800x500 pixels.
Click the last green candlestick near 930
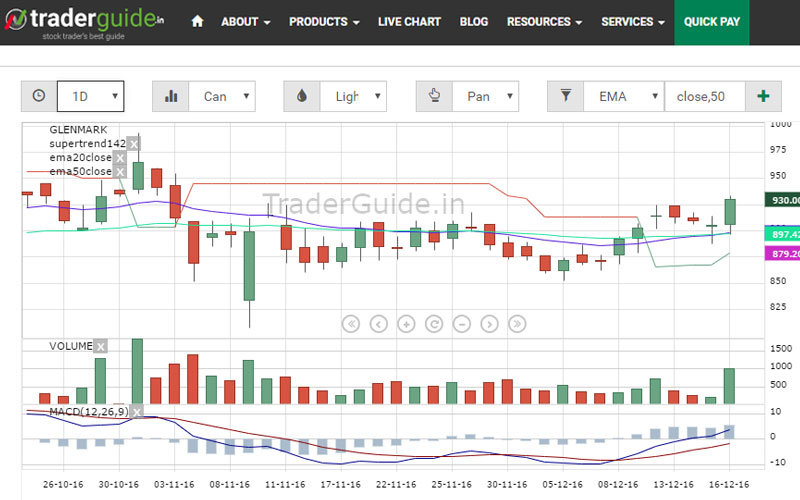click(730, 212)
